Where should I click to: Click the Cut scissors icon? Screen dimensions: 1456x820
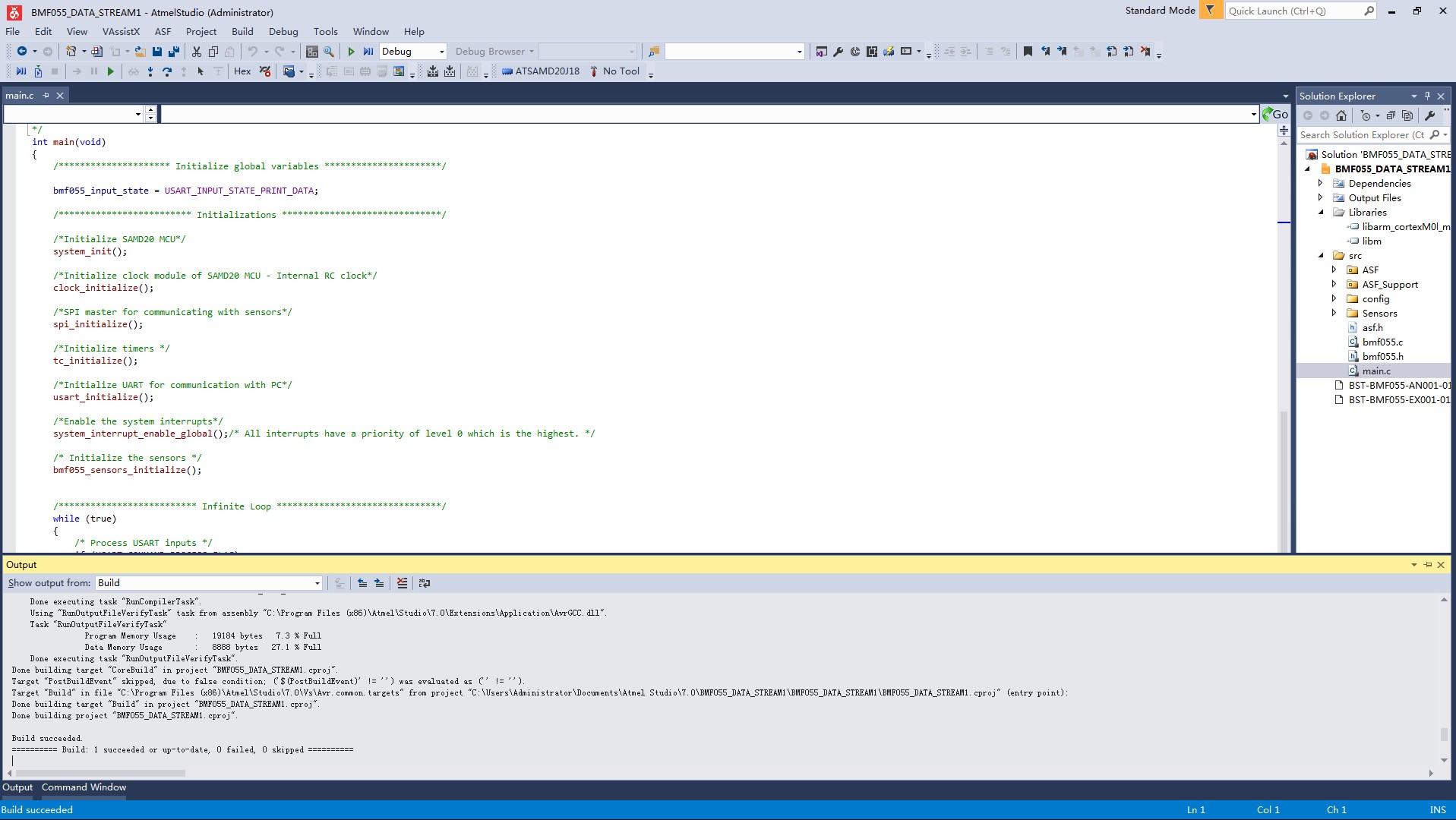(x=197, y=52)
